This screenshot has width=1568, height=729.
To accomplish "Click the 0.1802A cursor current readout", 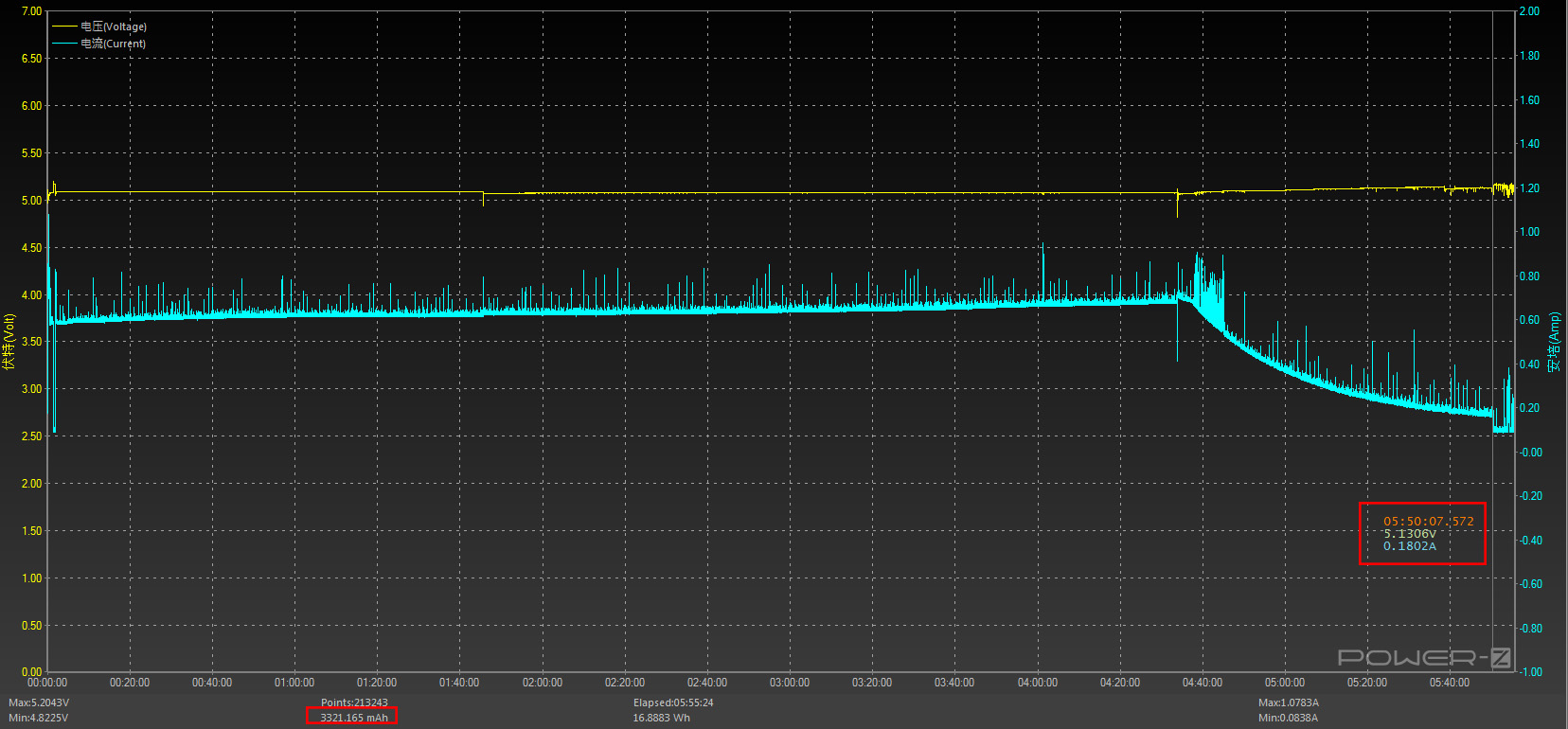I will [x=1410, y=546].
